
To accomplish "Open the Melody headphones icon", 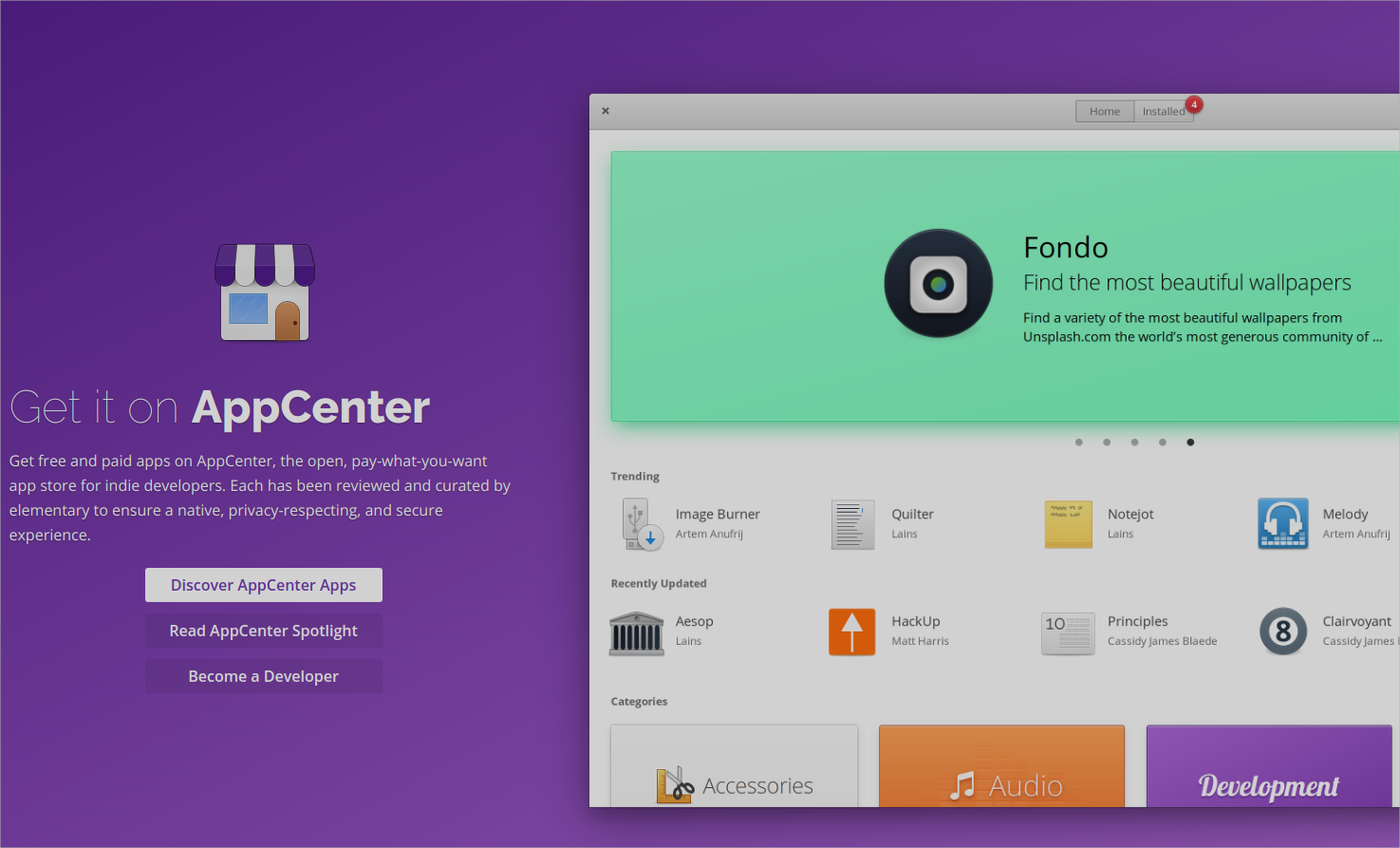I will [x=1282, y=524].
